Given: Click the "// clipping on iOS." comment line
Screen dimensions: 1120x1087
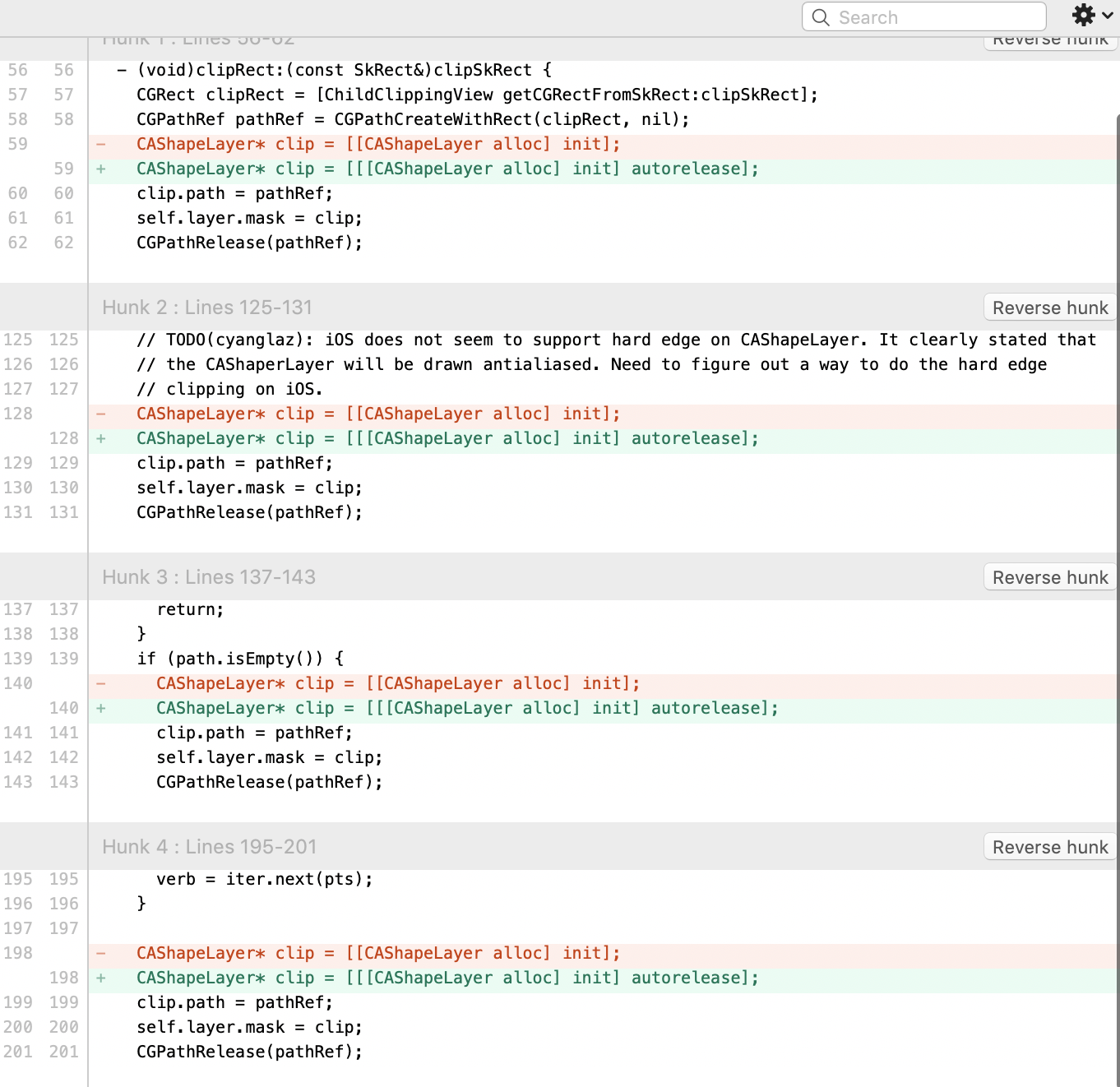Looking at the screenshot, I should pos(229,389).
